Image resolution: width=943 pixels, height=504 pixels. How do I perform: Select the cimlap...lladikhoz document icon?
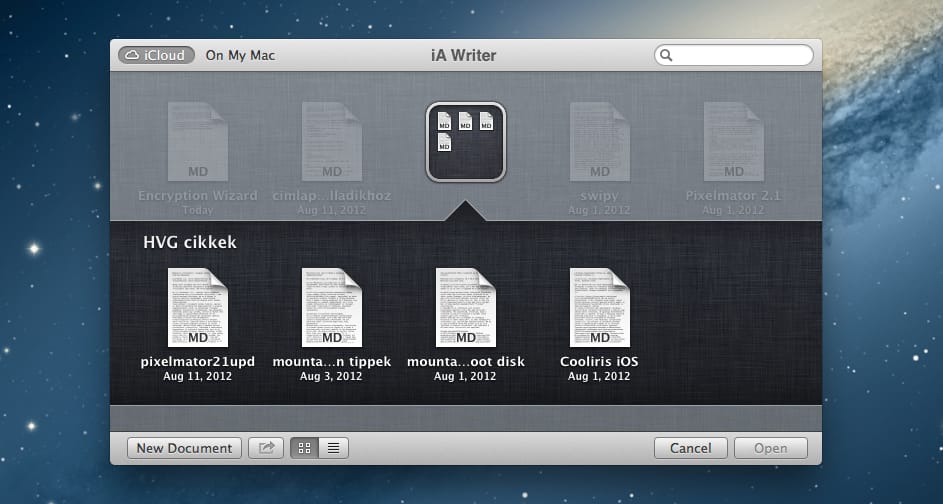coord(331,142)
